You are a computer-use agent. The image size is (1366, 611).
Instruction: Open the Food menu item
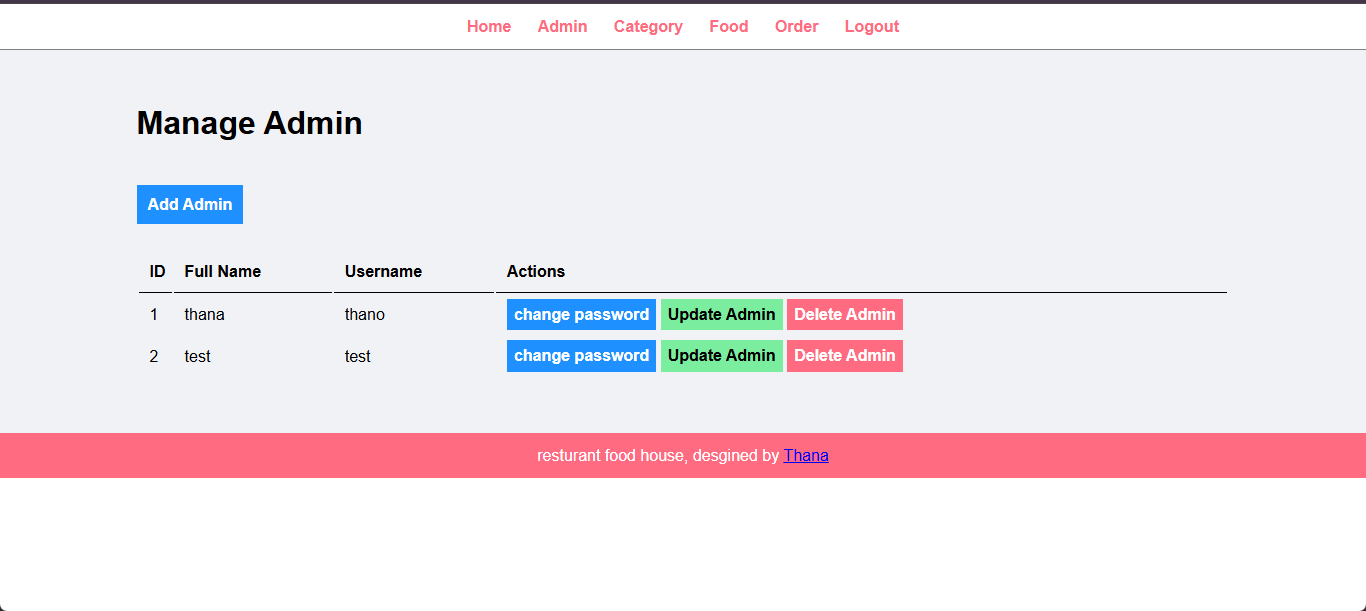tap(728, 27)
